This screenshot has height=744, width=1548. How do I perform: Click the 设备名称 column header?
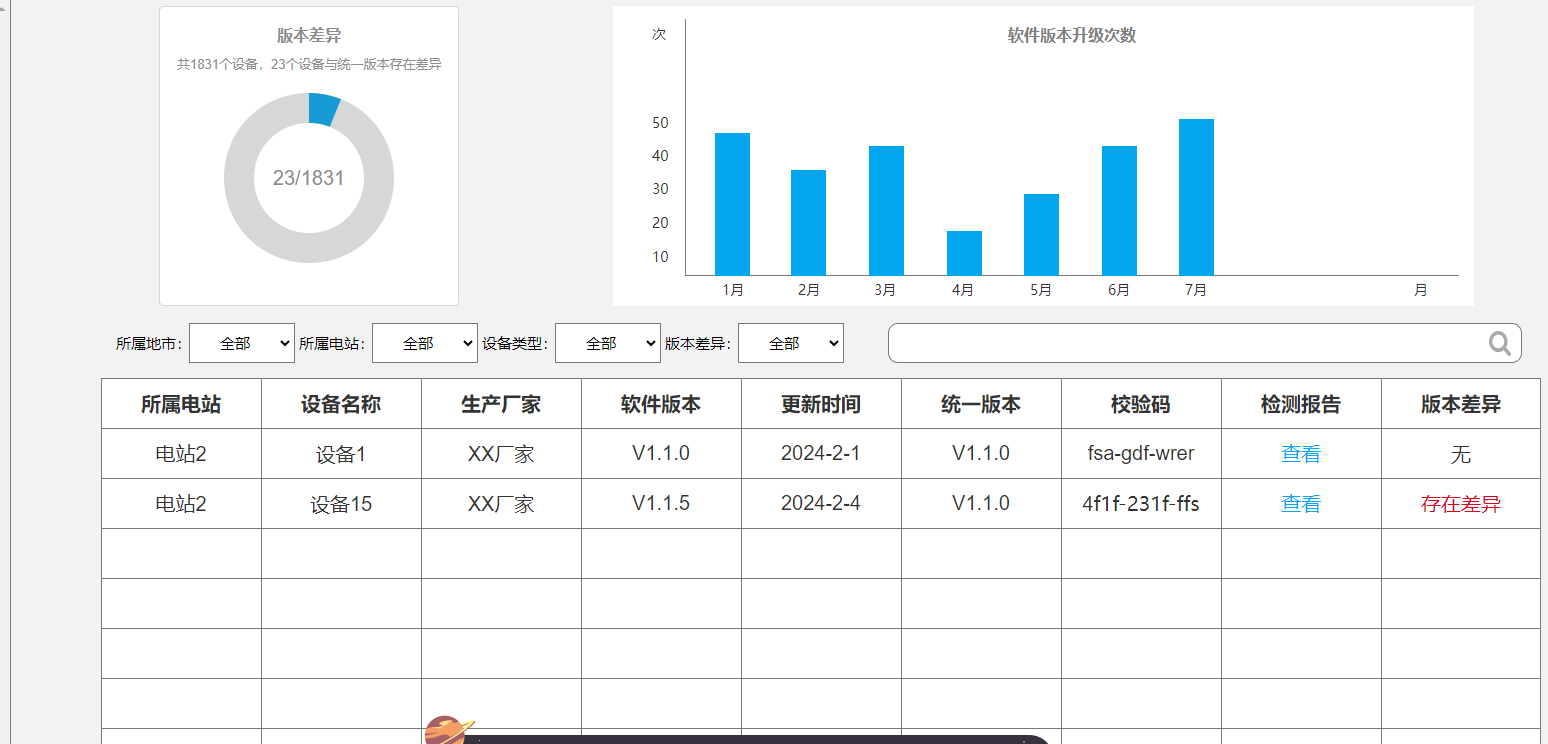(x=341, y=404)
